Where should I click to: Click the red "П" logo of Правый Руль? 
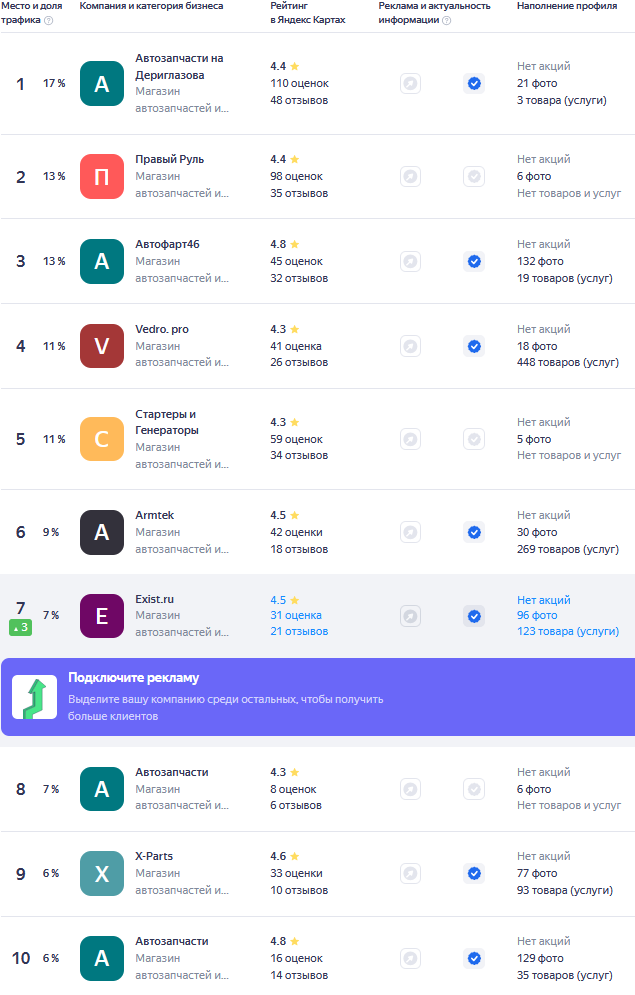click(x=102, y=177)
